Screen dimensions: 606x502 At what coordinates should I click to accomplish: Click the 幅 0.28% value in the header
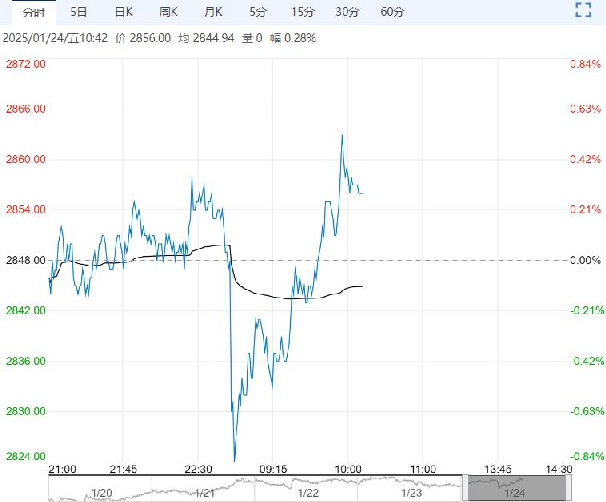click(290, 38)
